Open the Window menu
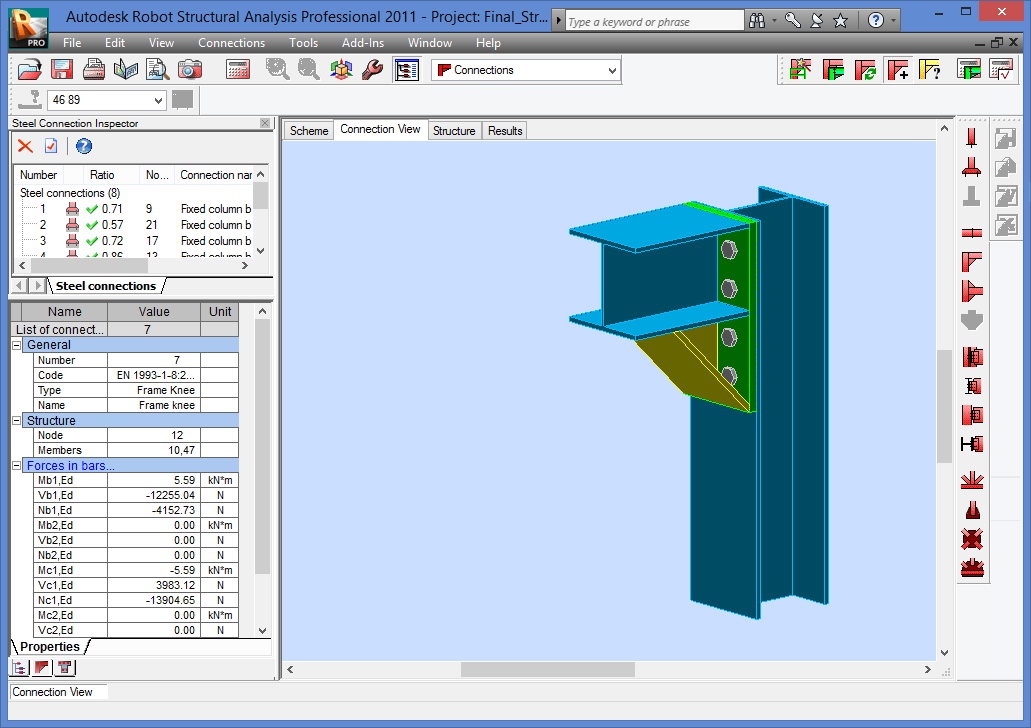This screenshot has height=728, width=1031. (x=429, y=43)
